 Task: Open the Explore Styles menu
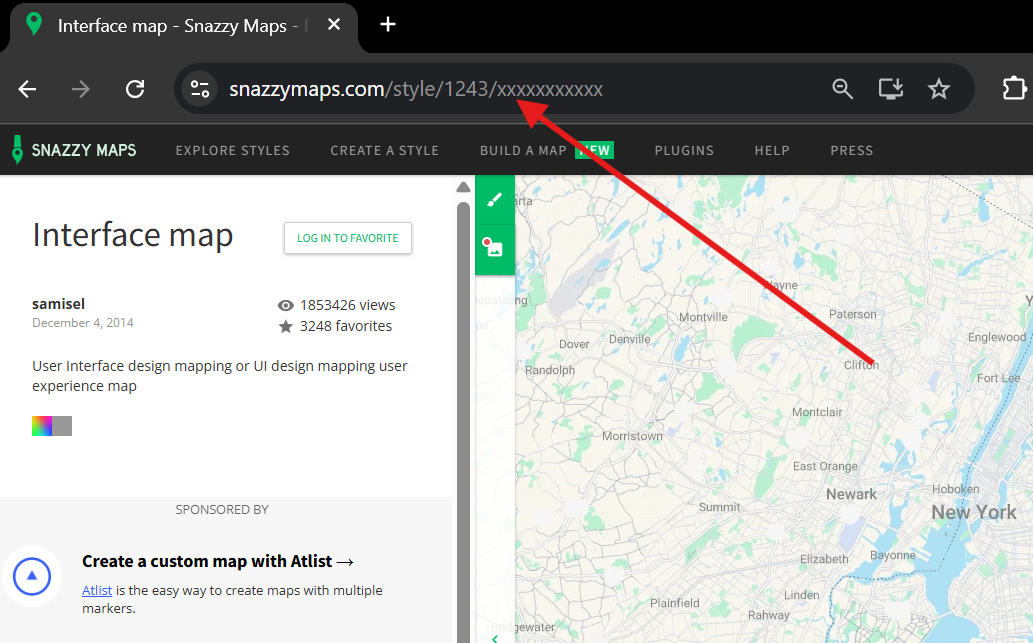point(233,150)
